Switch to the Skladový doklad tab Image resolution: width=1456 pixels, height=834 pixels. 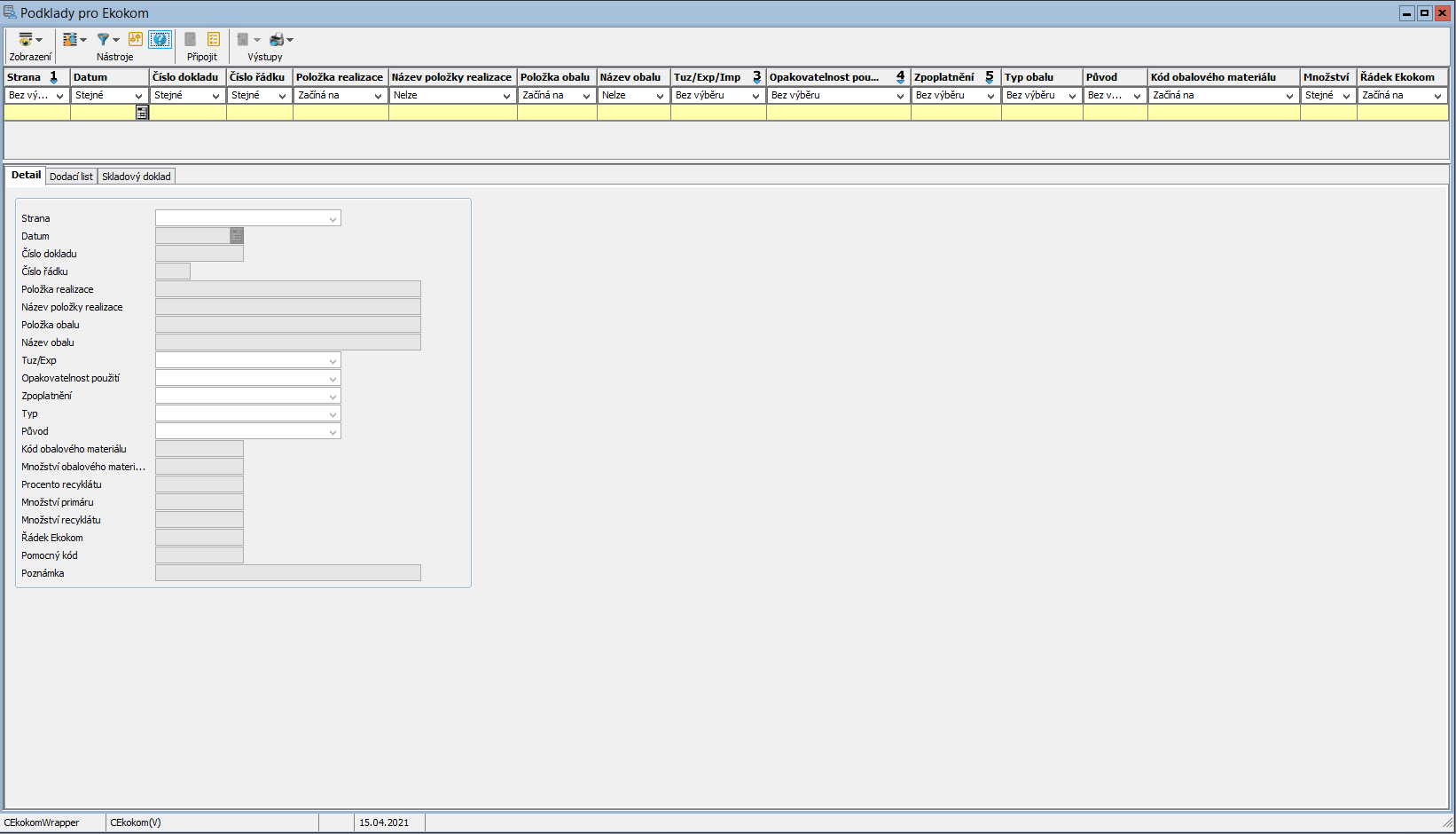tap(137, 177)
